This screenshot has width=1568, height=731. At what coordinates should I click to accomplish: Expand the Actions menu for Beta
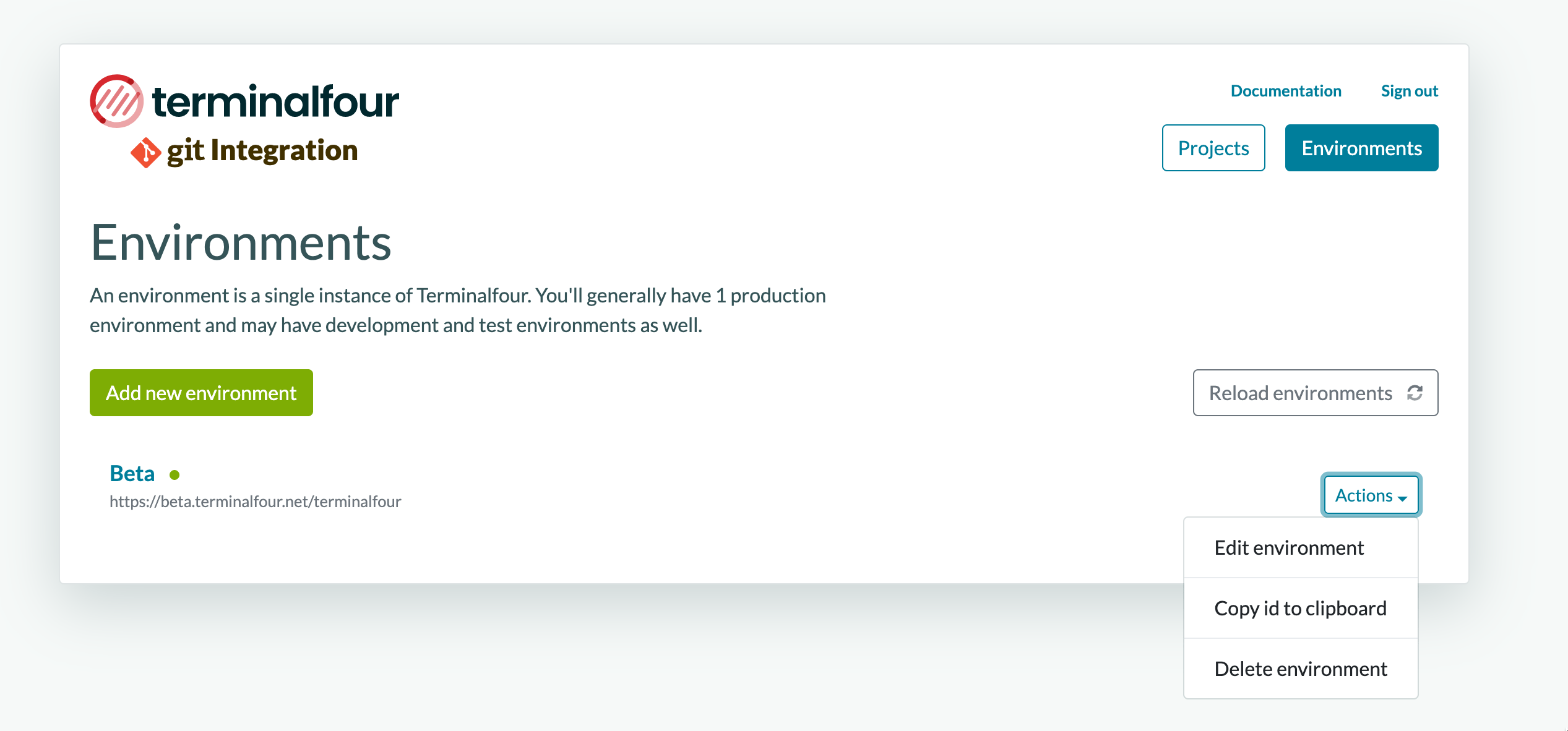coord(1370,495)
